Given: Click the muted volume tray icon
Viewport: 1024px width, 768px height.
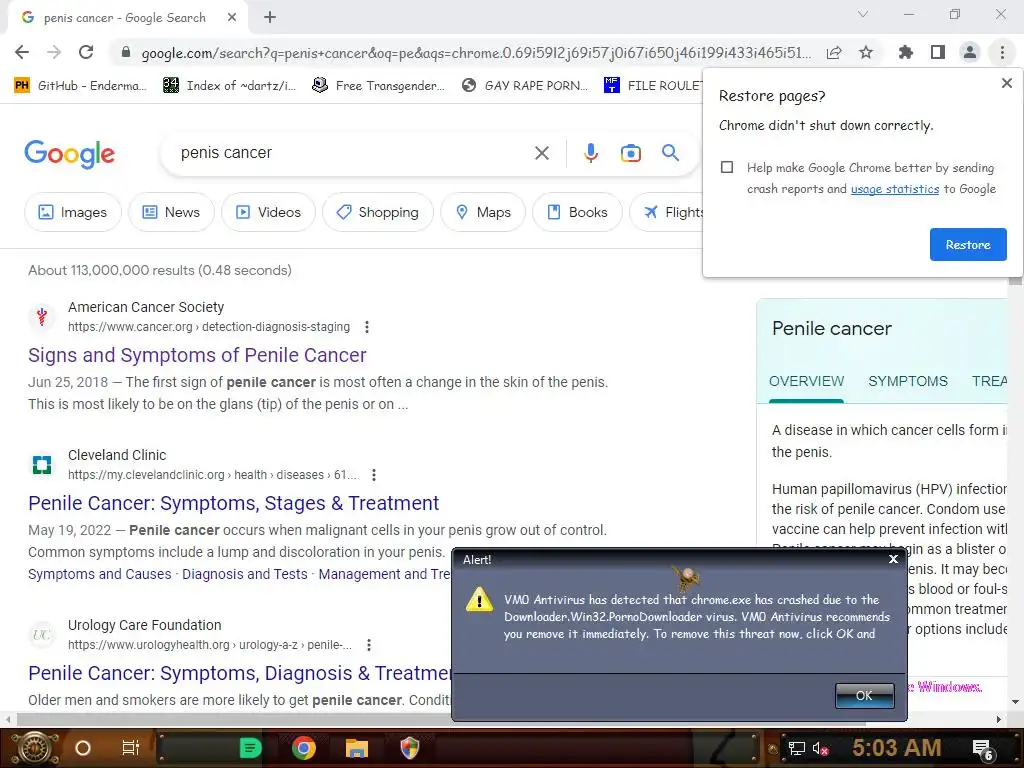Looking at the screenshot, I should pos(820,748).
